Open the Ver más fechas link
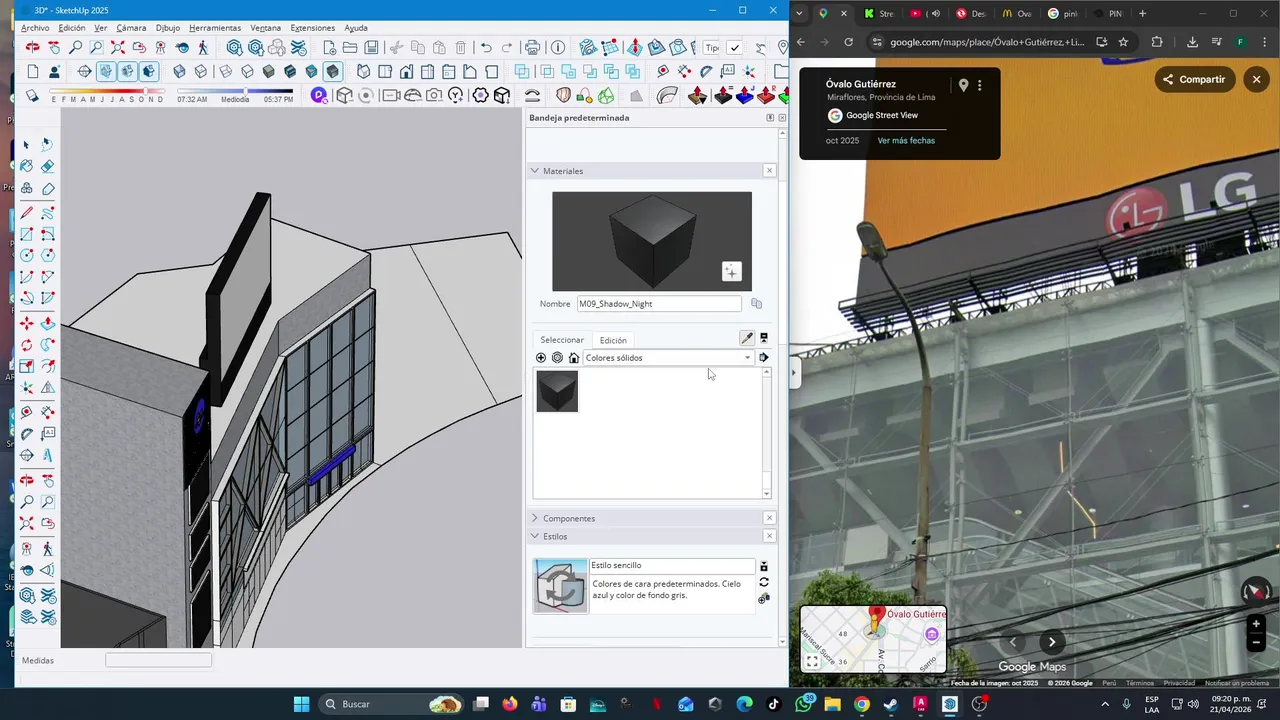1280x720 pixels. coord(906,141)
